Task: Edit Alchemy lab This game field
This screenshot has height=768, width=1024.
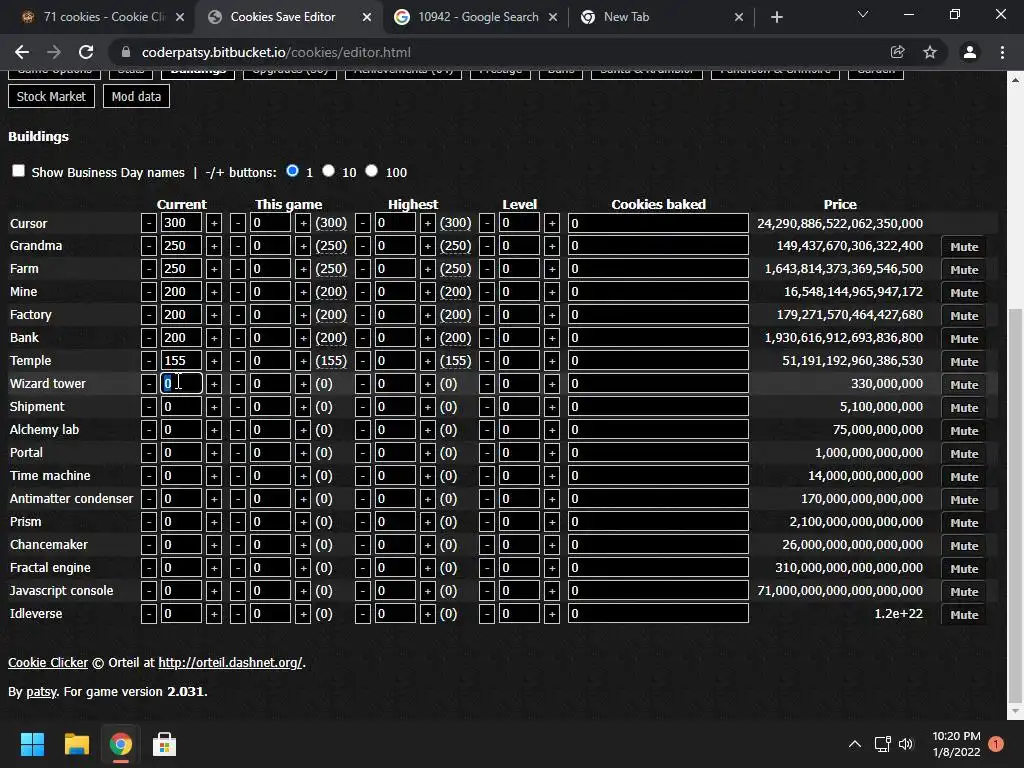Action: tap(270, 430)
